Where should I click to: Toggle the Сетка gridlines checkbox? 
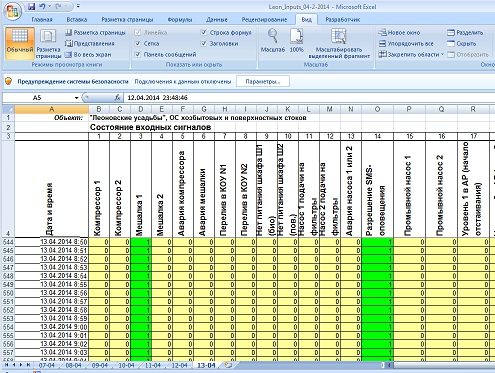pos(138,44)
